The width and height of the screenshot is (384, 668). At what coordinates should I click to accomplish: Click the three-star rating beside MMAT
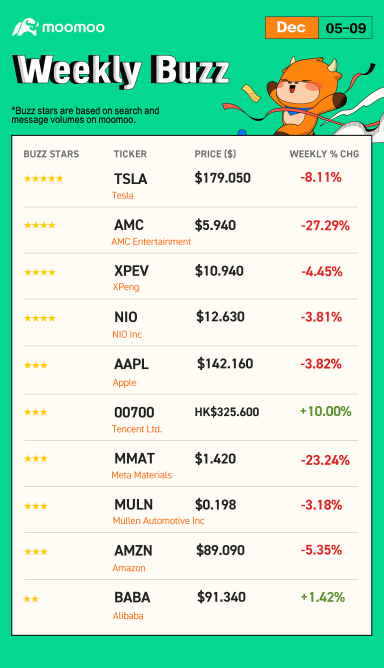point(36,459)
